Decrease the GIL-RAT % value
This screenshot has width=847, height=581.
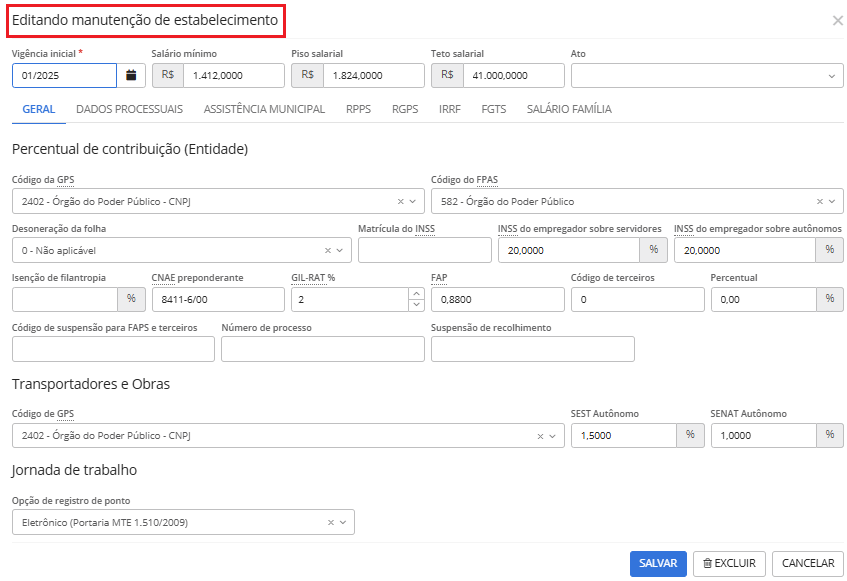416,305
